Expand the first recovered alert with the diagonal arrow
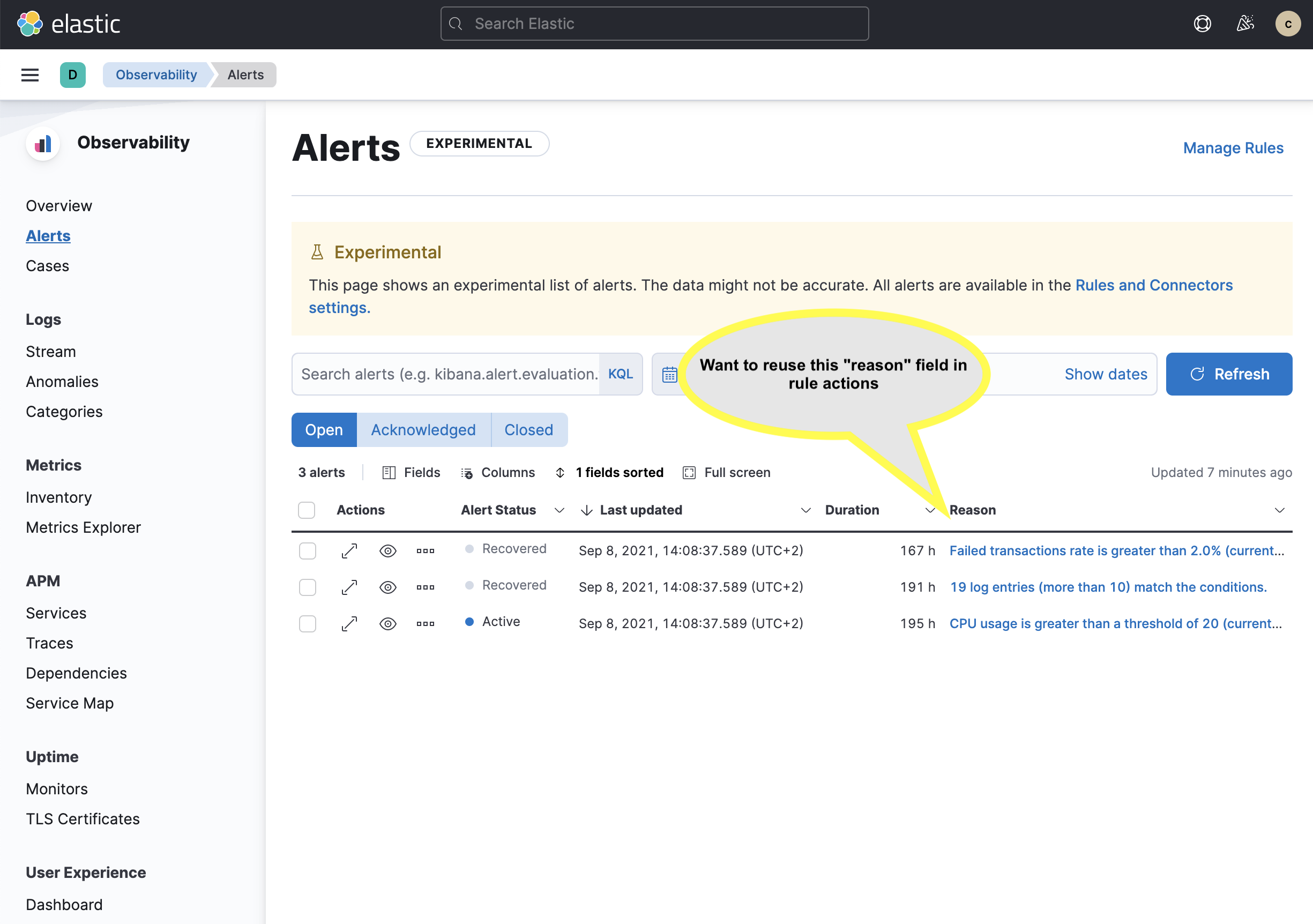The height and width of the screenshot is (924, 1313). pyautogui.click(x=349, y=550)
